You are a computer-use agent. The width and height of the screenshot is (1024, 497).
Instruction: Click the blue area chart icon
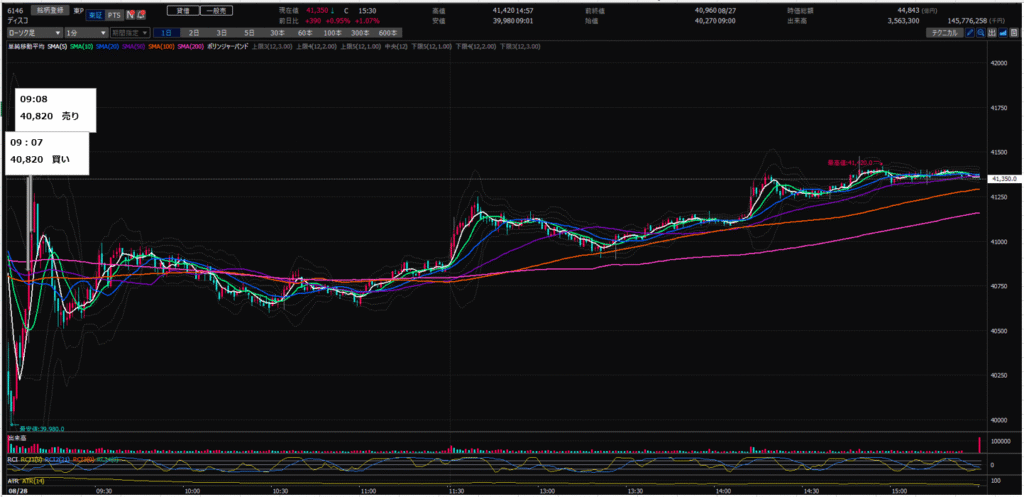pos(1002,32)
